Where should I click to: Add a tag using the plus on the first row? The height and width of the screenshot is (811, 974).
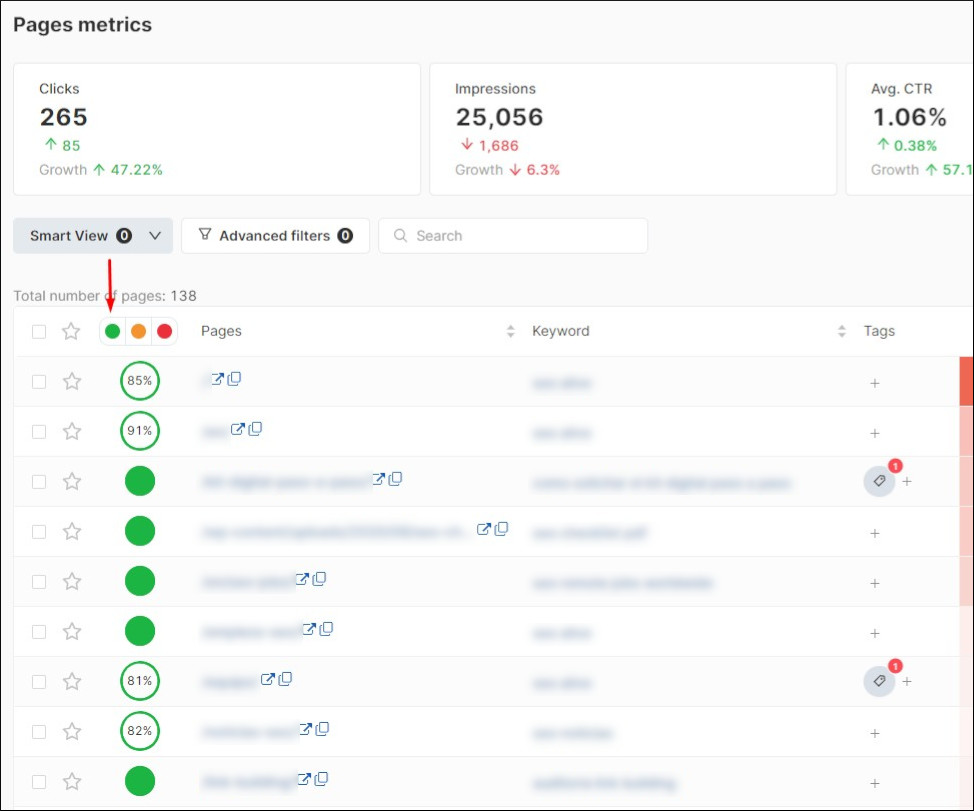(874, 382)
